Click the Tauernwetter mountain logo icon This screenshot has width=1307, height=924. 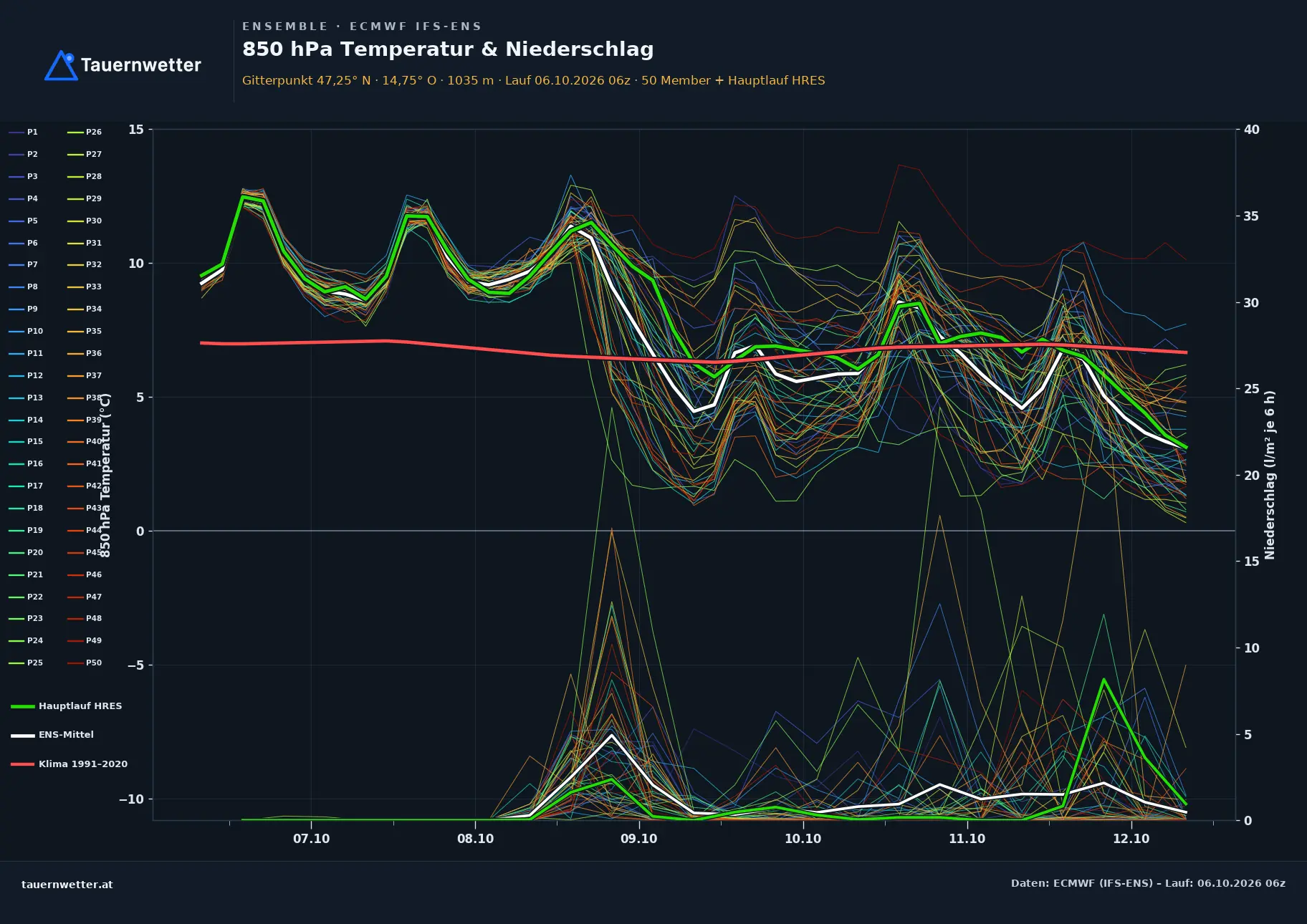(x=61, y=65)
